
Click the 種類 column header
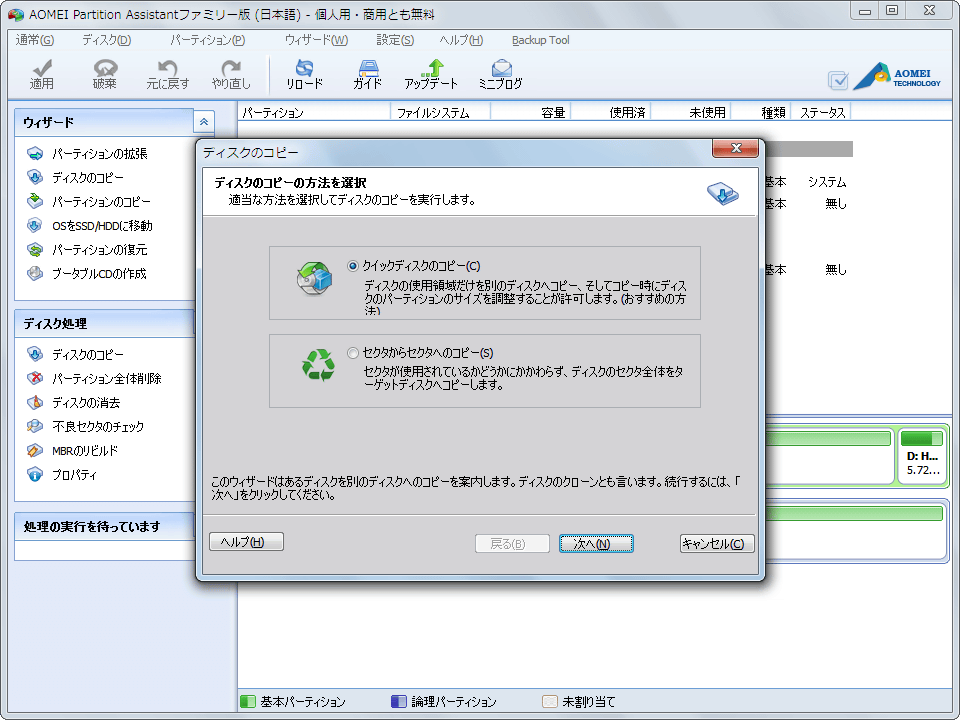coord(761,113)
